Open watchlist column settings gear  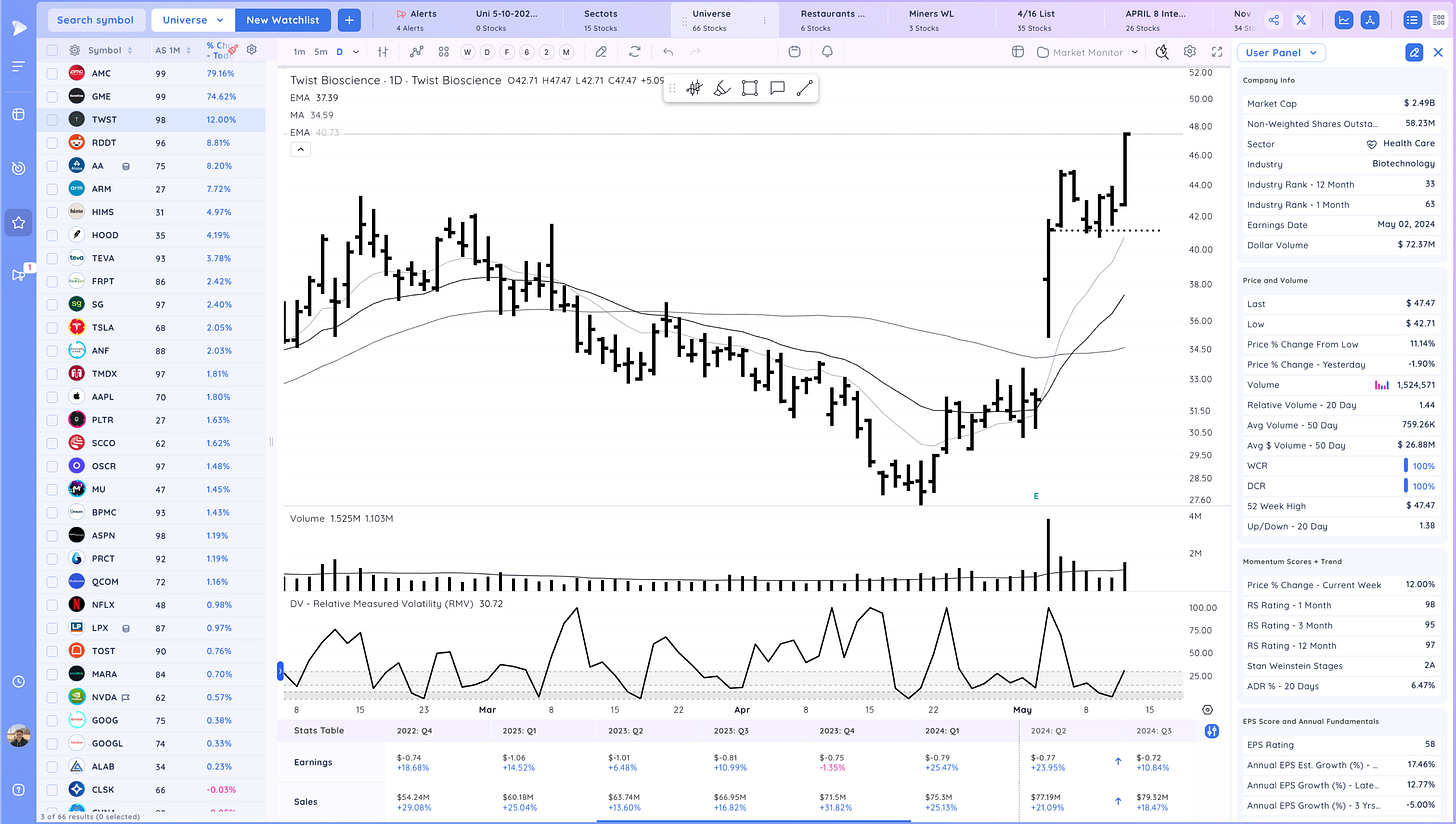(251, 49)
